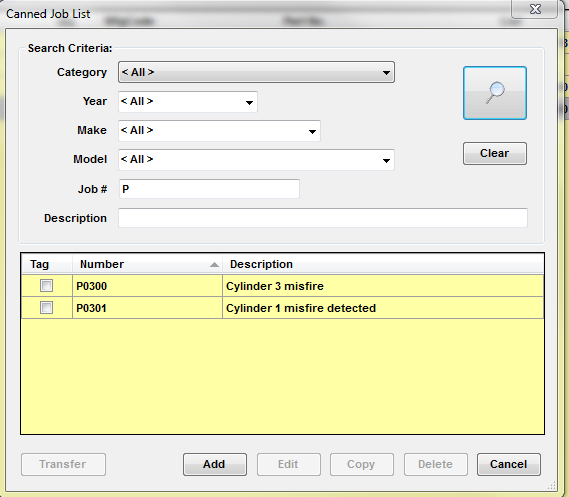Sort by the Description column header

383,264
